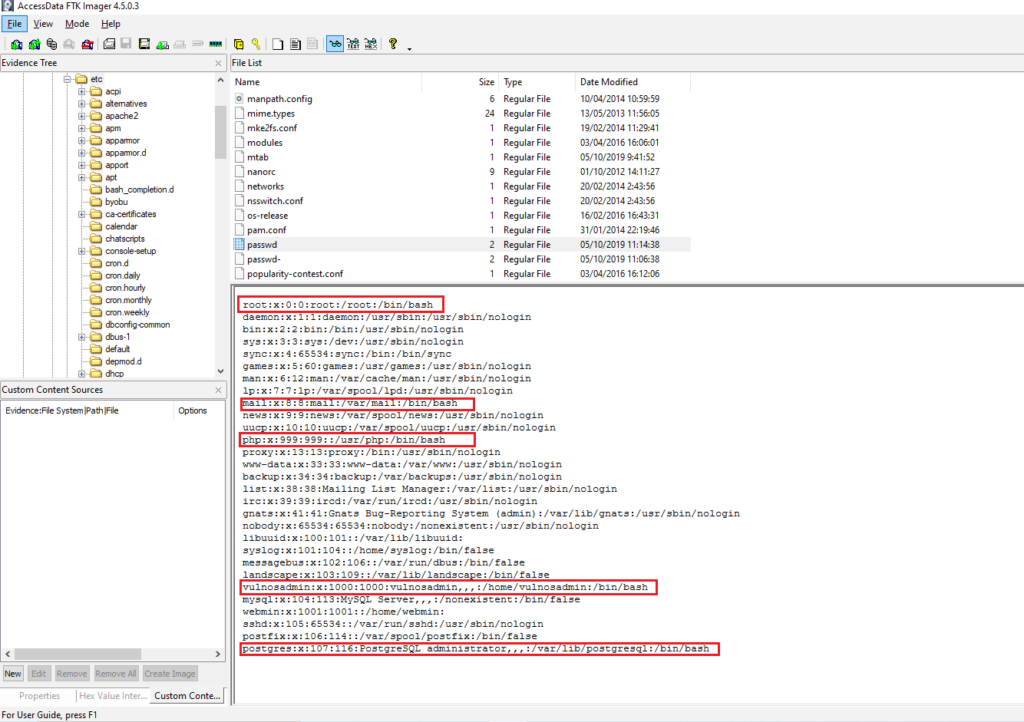
Task: Open the Mode menu
Action: (x=75, y=23)
